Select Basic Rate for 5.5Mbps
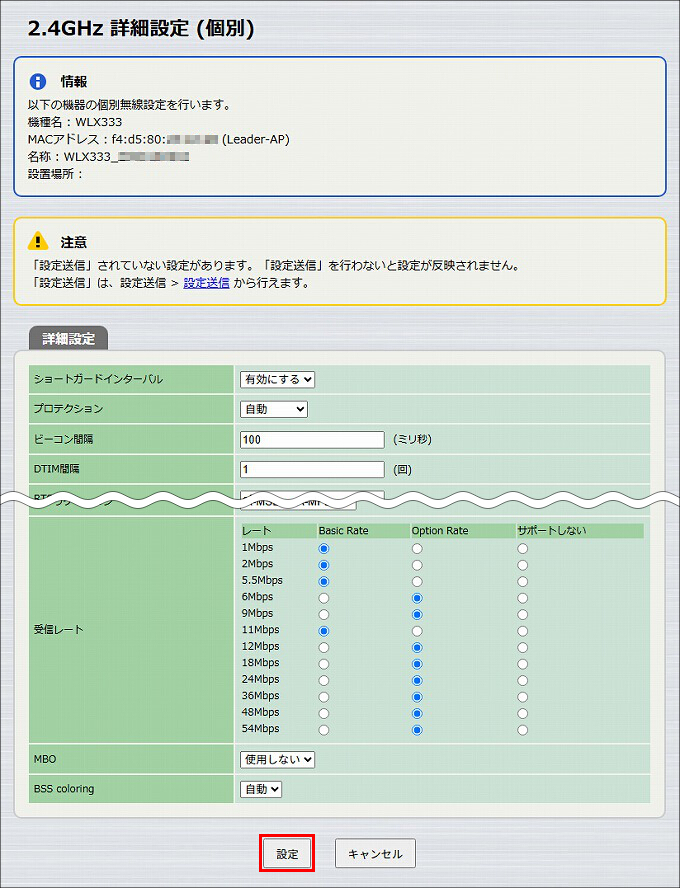The height and width of the screenshot is (888, 680). (x=324, y=581)
